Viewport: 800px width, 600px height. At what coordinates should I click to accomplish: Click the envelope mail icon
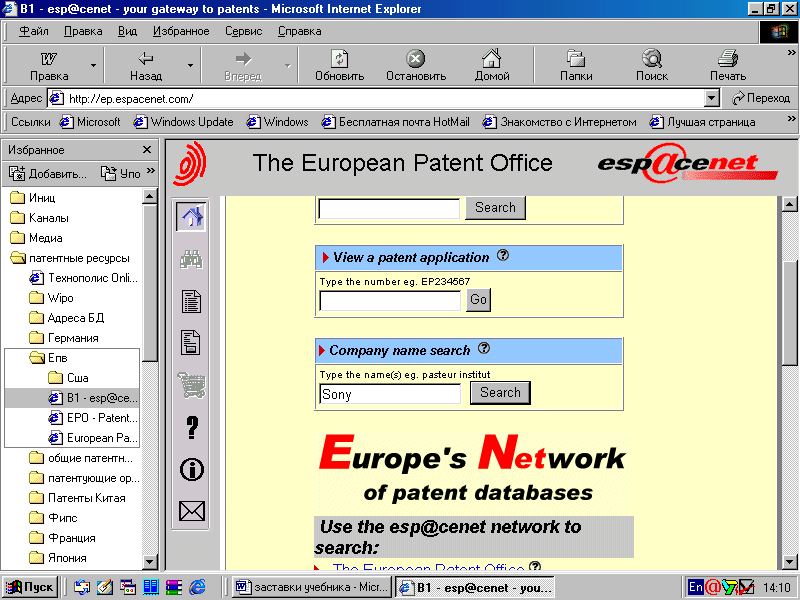192,511
